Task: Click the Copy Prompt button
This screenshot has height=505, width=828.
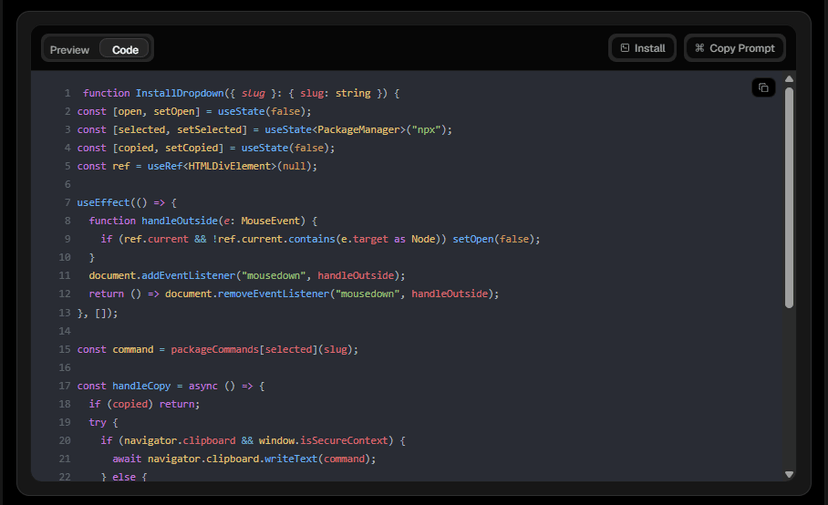Action: point(735,48)
